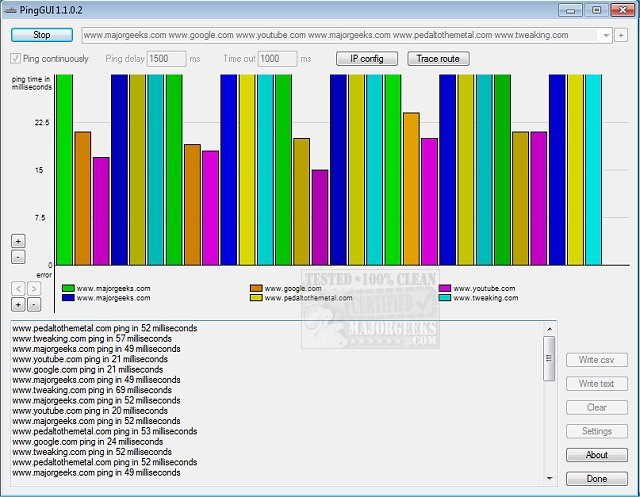Click the host list text box
The image size is (640, 497).
(x=341, y=35)
